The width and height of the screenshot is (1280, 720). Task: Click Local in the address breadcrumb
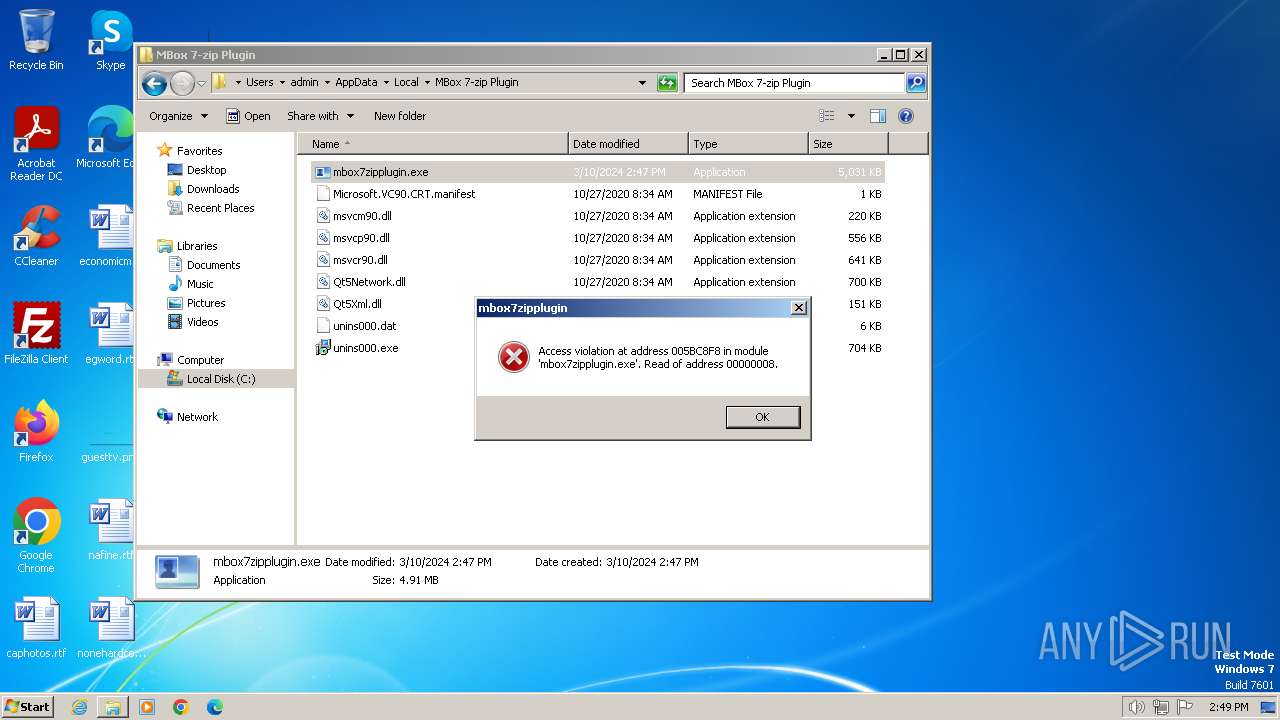(406, 83)
